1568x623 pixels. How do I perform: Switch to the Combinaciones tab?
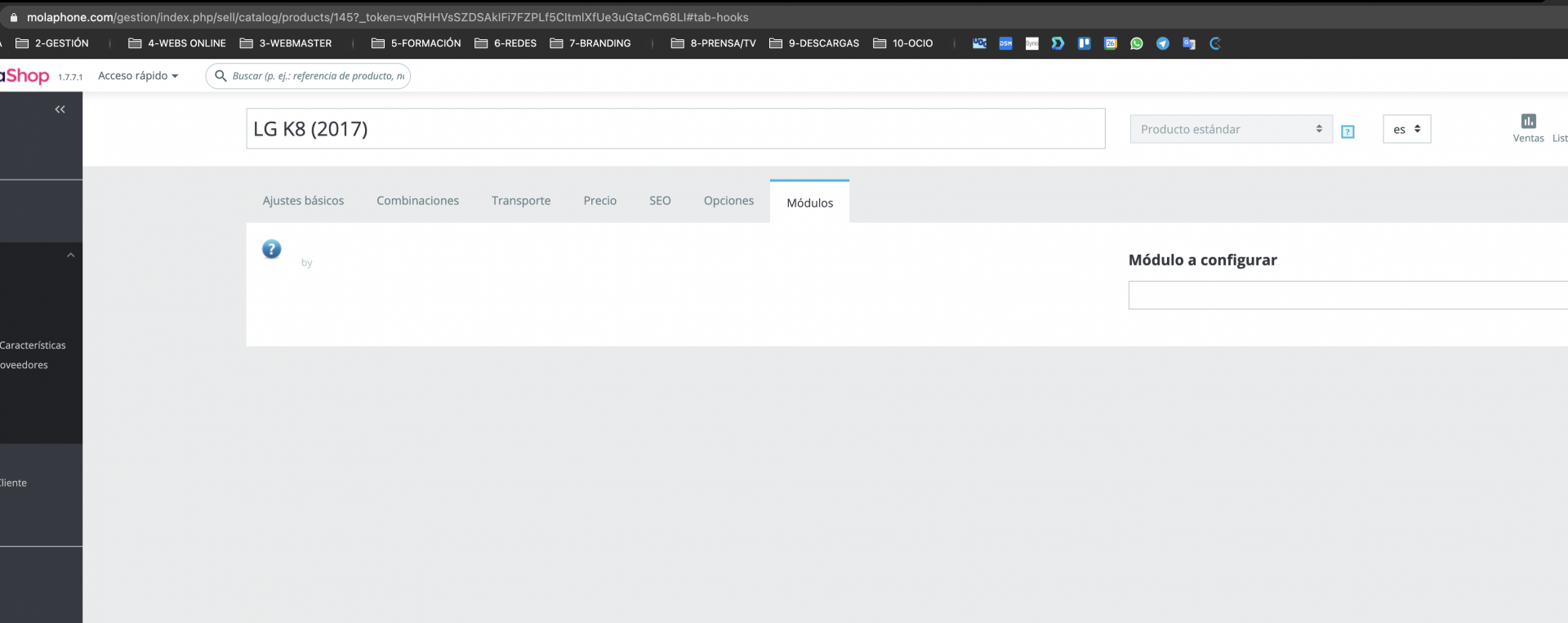[x=417, y=201]
